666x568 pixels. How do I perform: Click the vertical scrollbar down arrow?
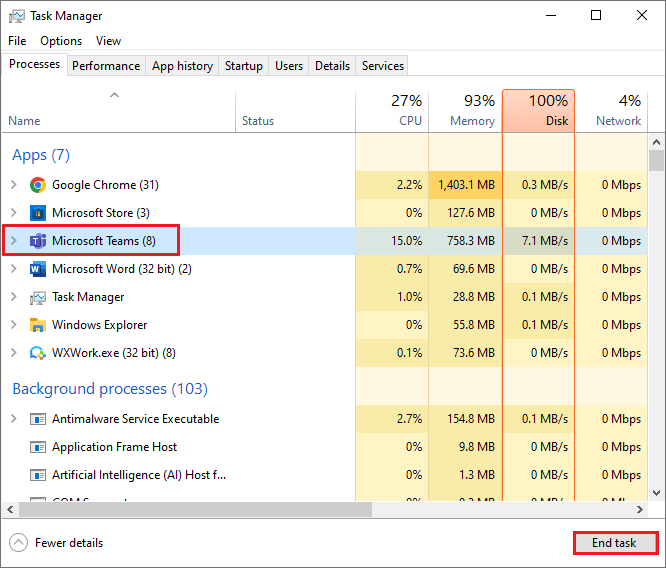(x=656, y=493)
